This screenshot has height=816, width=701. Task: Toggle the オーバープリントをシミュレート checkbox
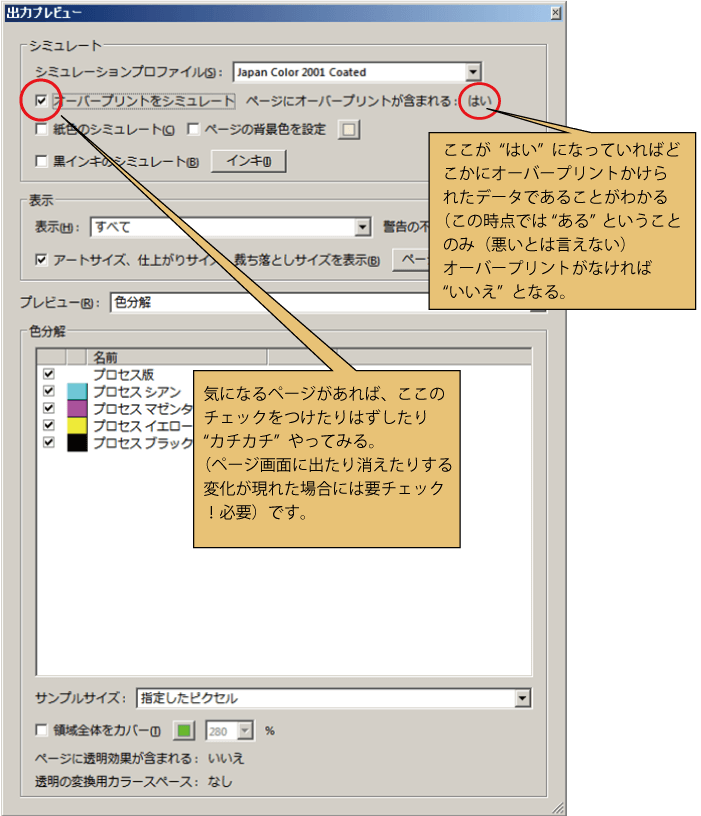41,101
